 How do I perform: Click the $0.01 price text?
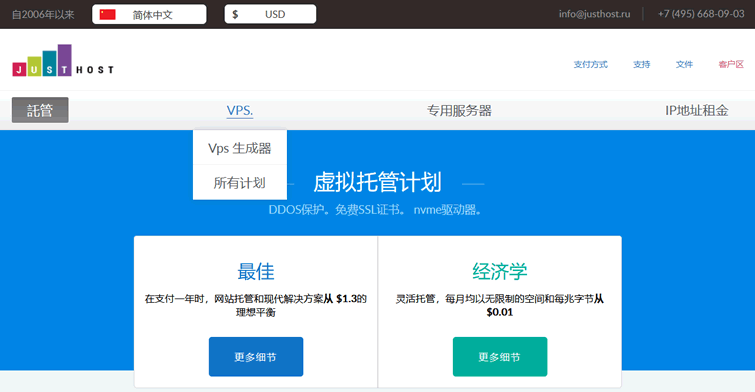tap(500, 312)
